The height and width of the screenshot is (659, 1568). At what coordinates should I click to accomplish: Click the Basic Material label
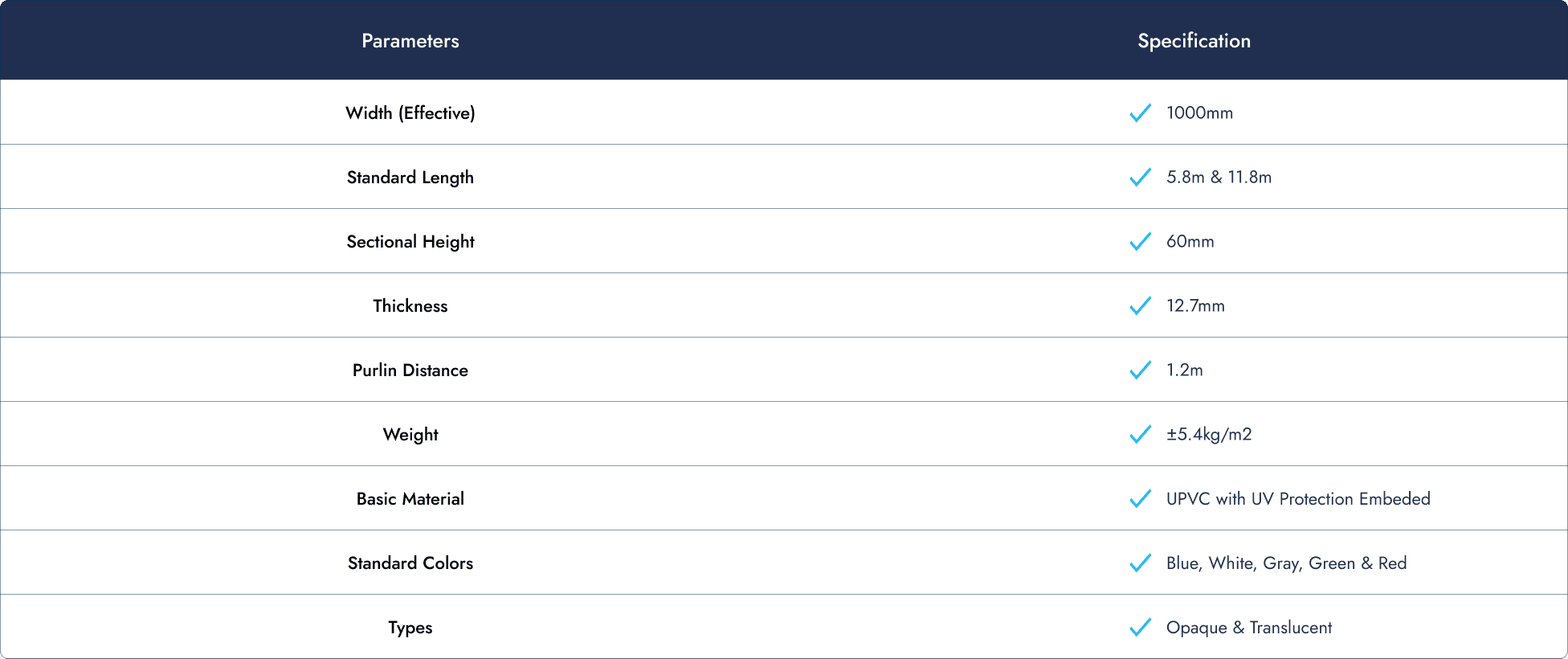coord(410,498)
